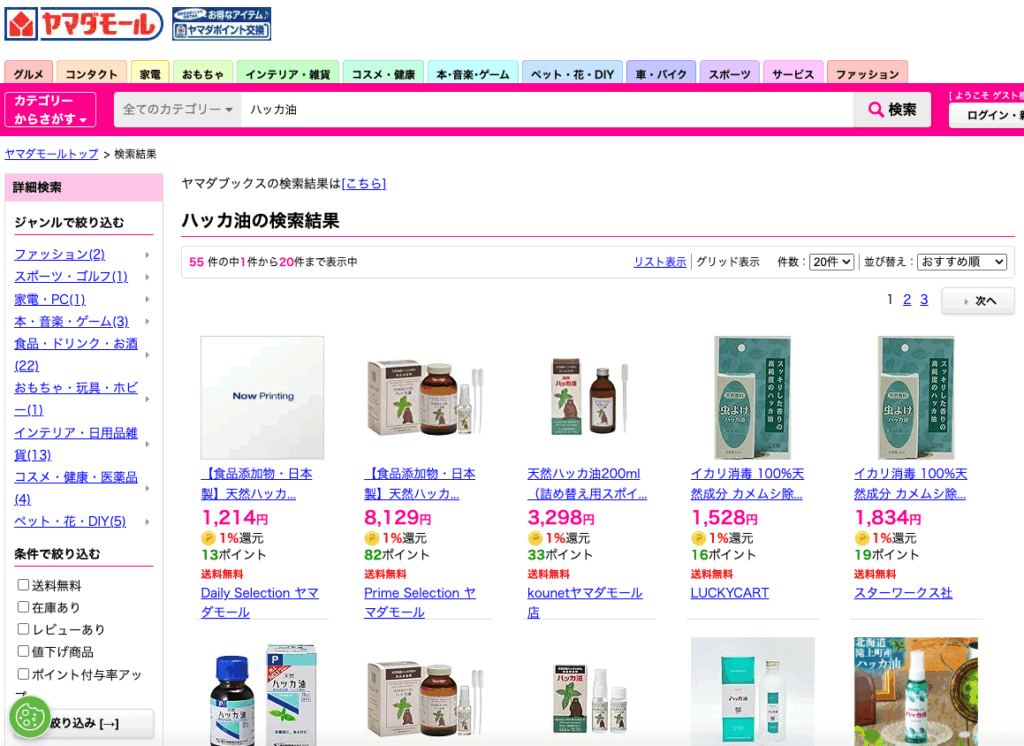Filter by コスメ・健康・医薬品(4) genre
Viewport: 1024px width, 746px height.
tap(76, 488)
